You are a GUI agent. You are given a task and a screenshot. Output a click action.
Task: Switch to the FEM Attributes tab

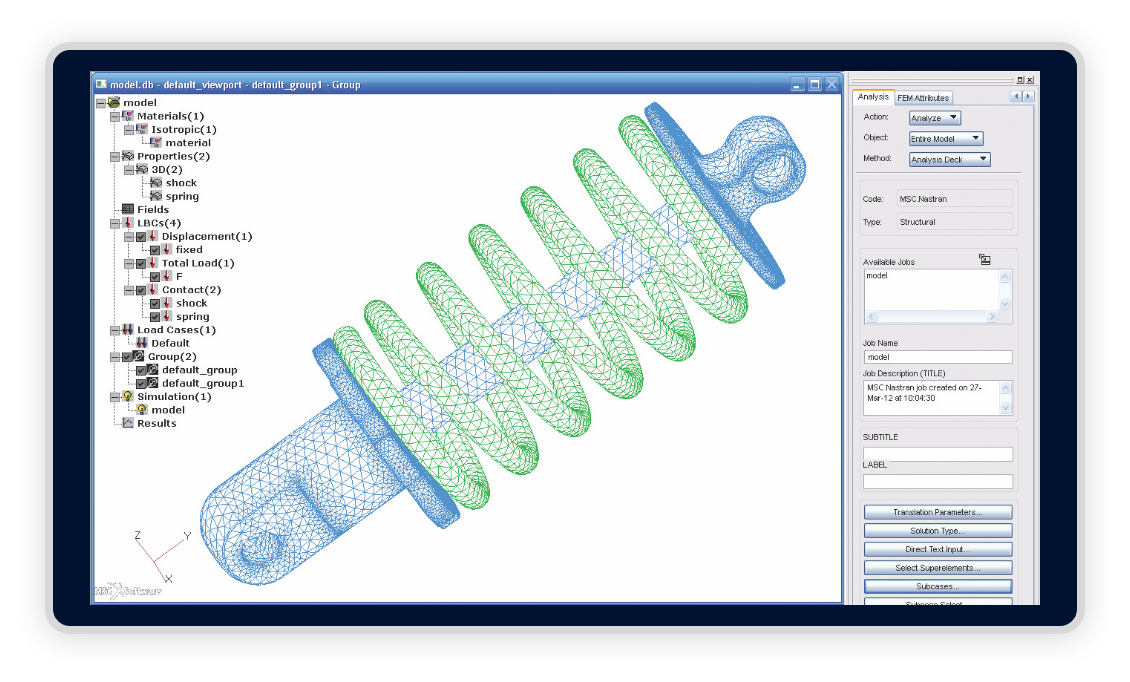(923, 97)
